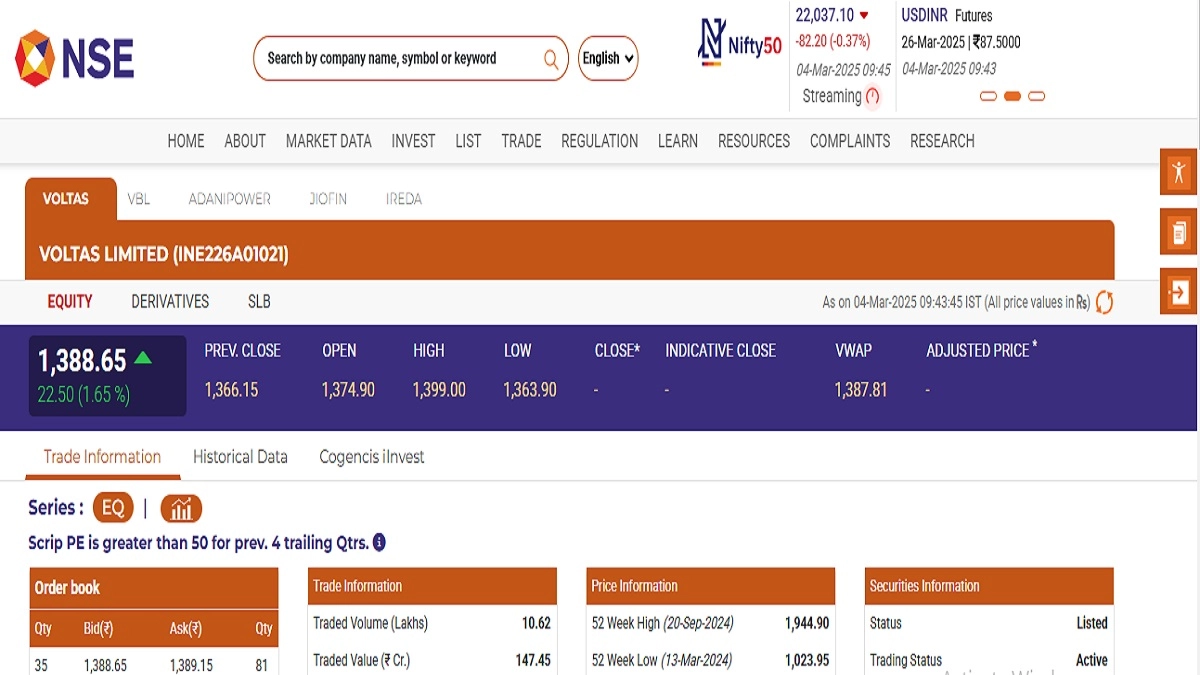The image size is (1200, 675).
Task: Click the login arrow icon on right sidebar
Action: point(1179,292)
